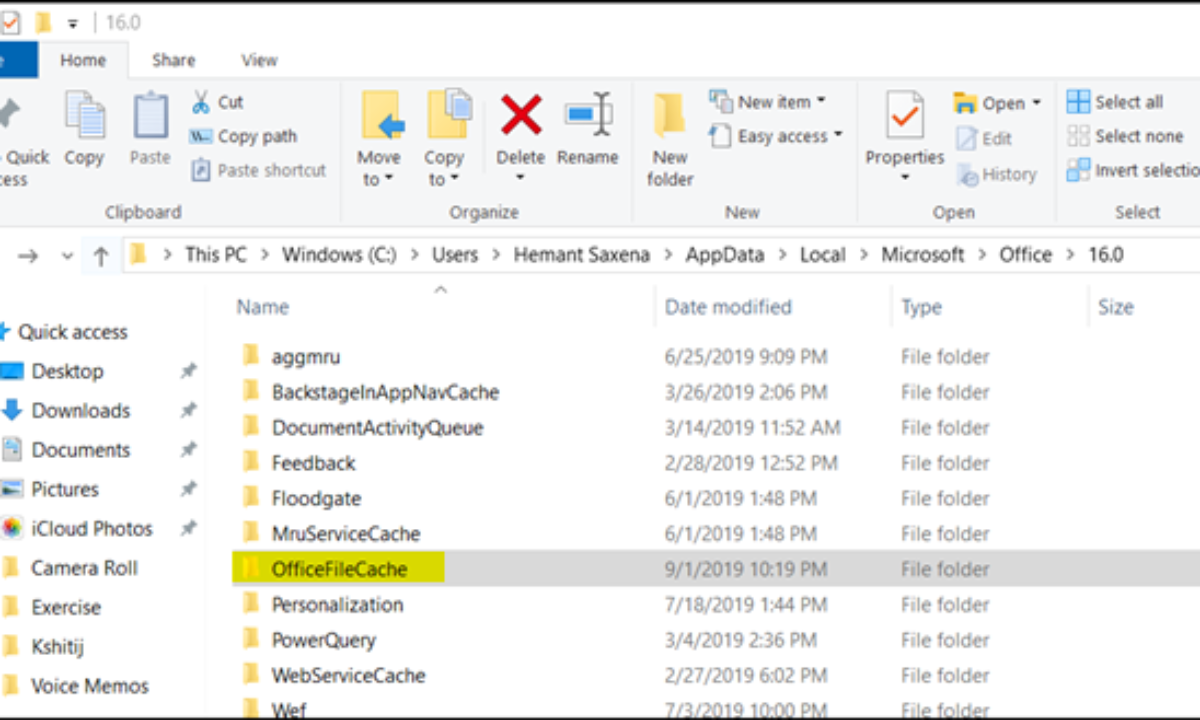Switch to the Home ribbon tab
Image resolution: width=1200 pixels, height=720 pixels.
click(83, 60)
